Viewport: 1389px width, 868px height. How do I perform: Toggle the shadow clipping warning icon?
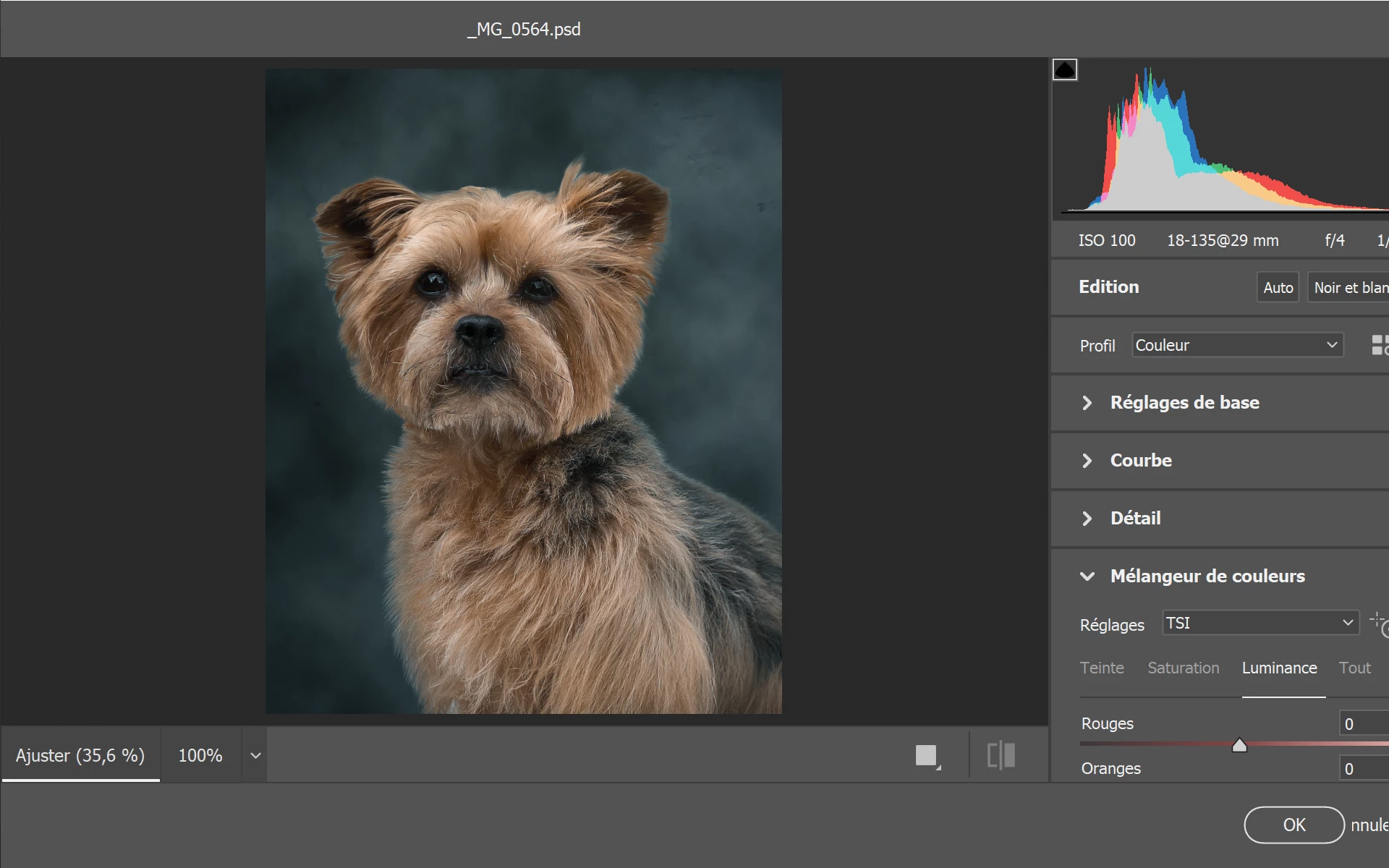pos(1064,70)
